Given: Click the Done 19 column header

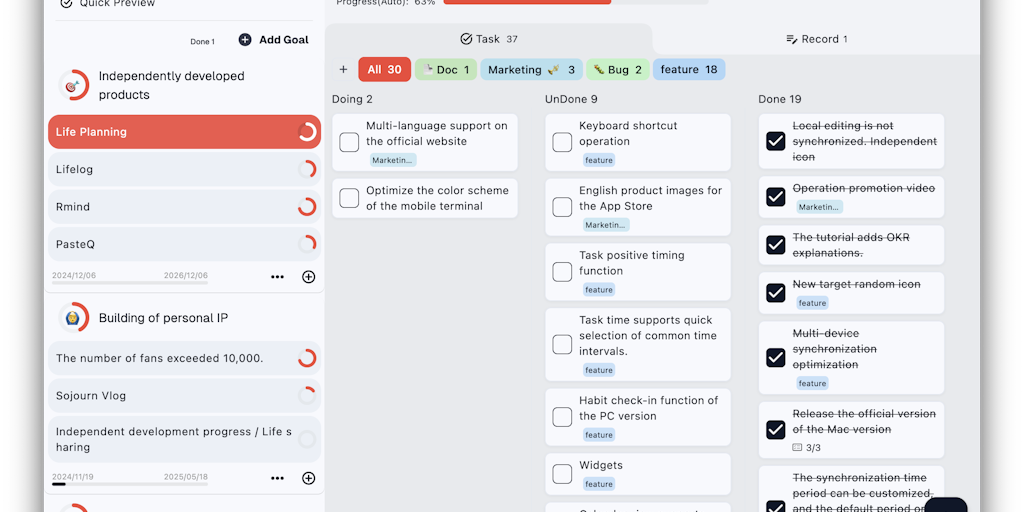Looking at the screenshot, I should [780, 99].
